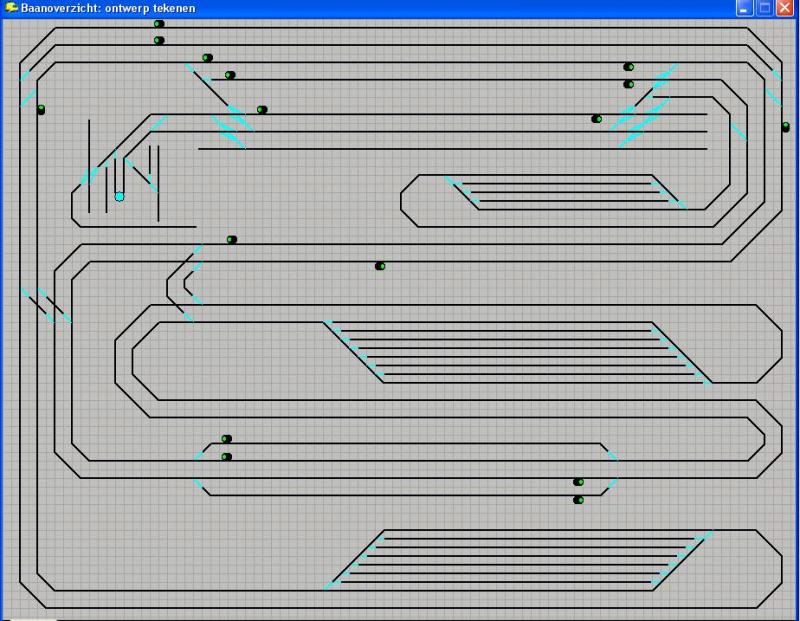Click the lowest, leftmost signal in the upper-right group
This screenshot has height=621, width=800.
click(597, 119)
